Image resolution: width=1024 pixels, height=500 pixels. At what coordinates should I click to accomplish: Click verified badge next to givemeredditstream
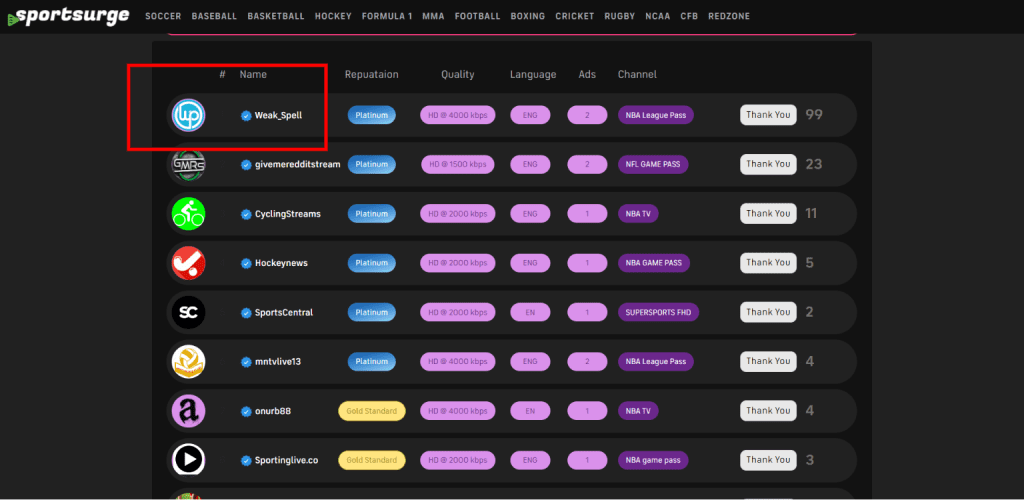pyautogui.click(x=246, y=164)
